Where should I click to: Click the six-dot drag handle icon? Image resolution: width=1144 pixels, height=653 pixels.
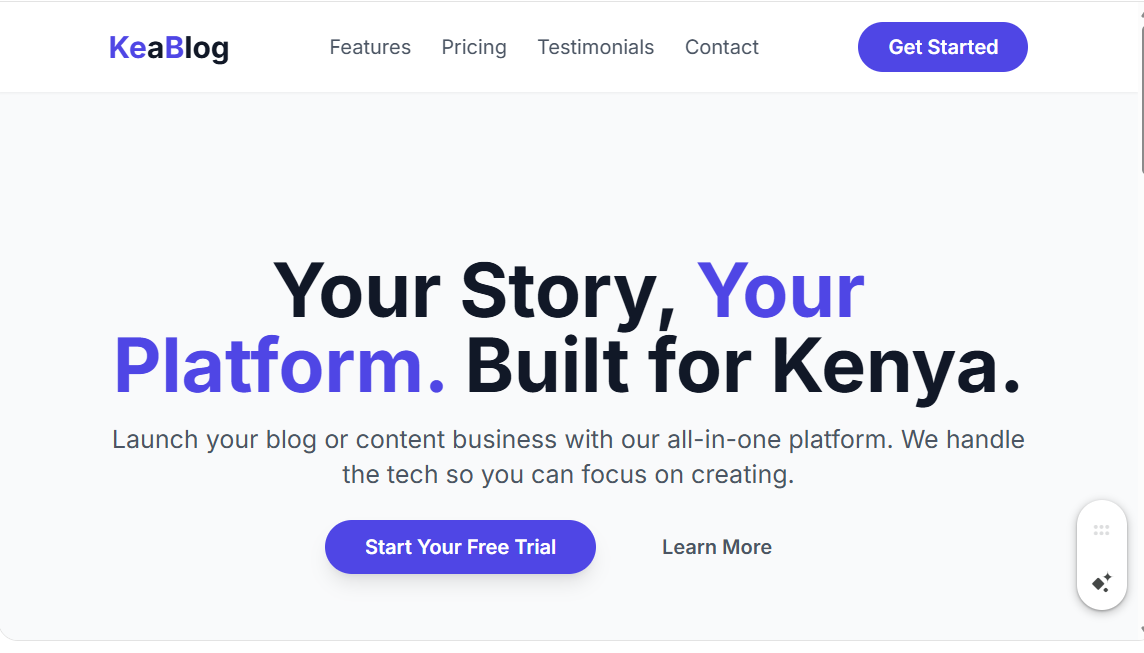click(x=1101, y=530)
